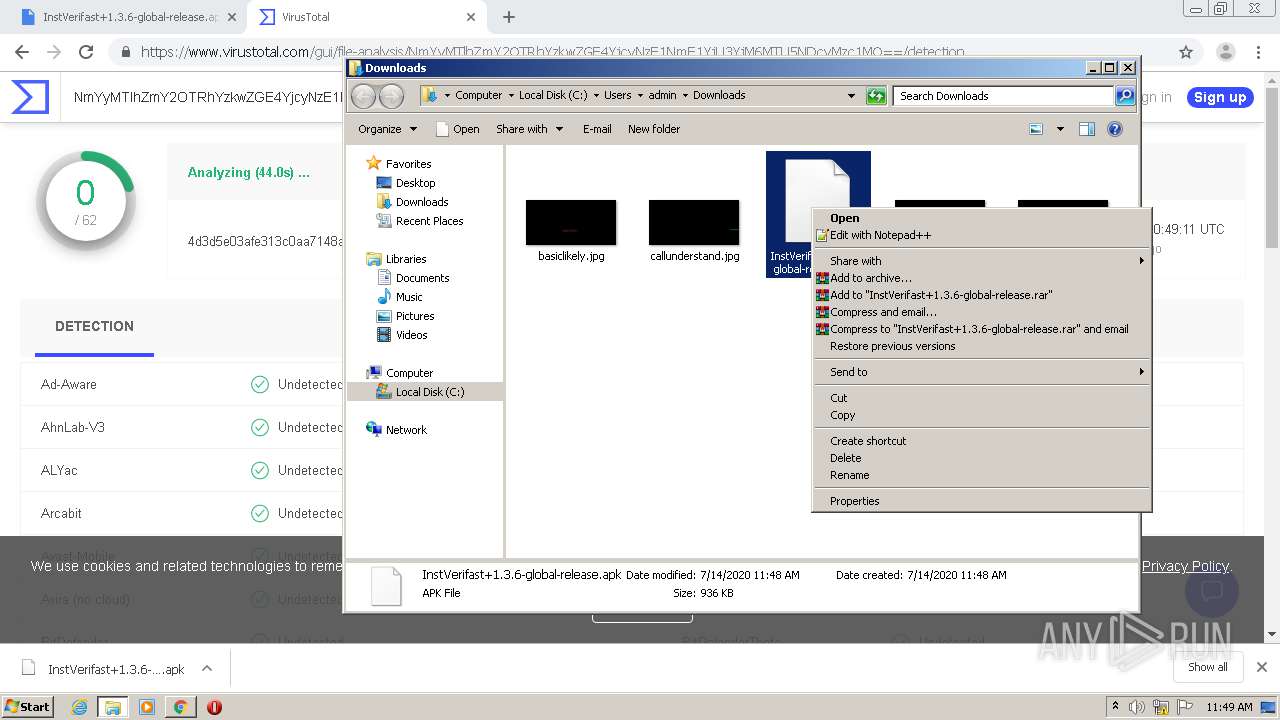The image size is (1280, 720).
Task: Reload the Chrome page
Action: (86, 52)
